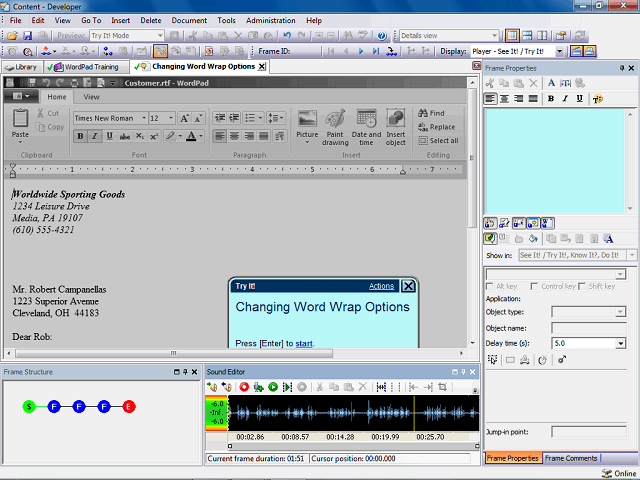Click the Help question mark icon

tap(382, 36)
